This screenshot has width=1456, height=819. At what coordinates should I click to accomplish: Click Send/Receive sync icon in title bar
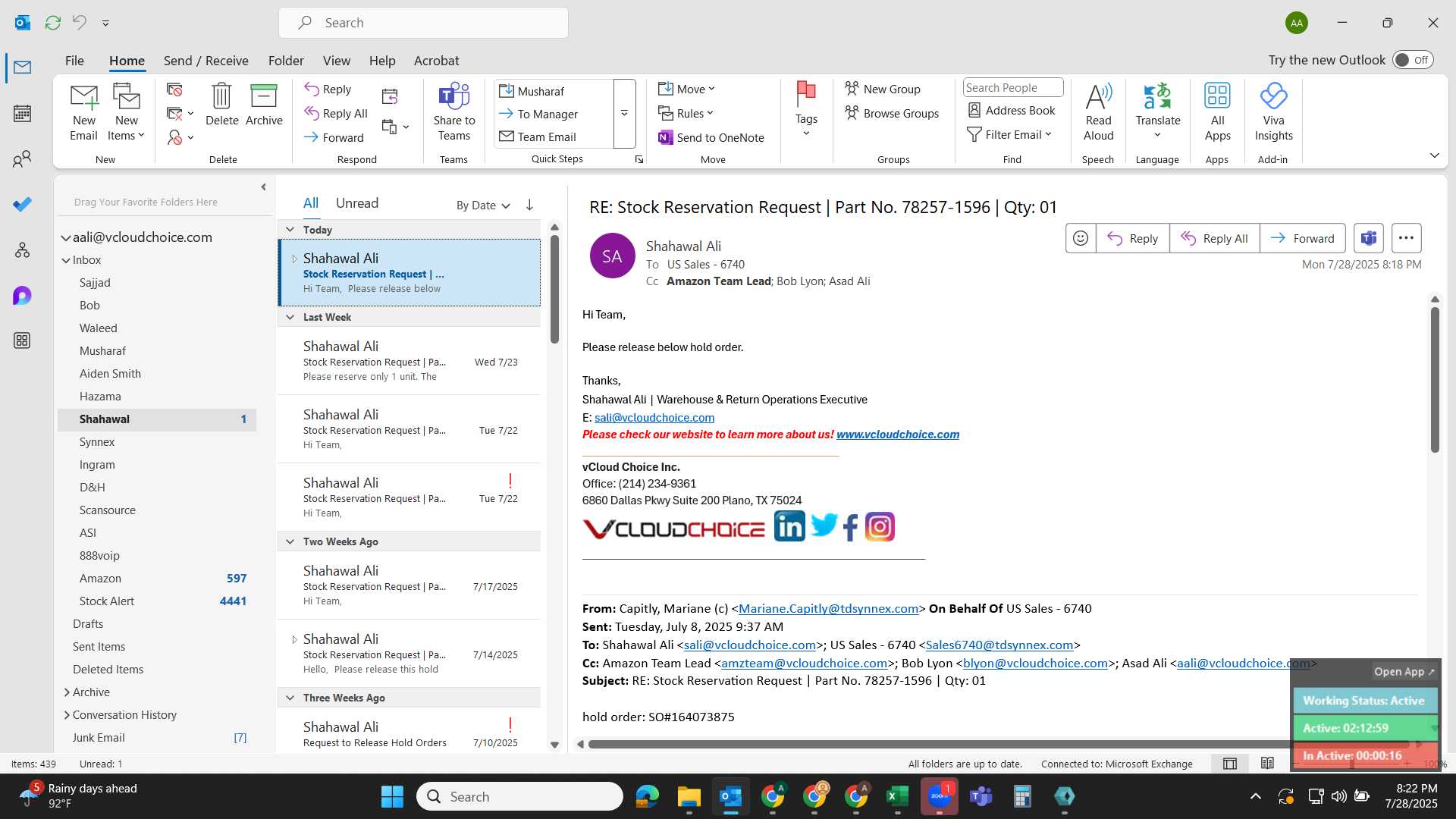coord(52,23)
